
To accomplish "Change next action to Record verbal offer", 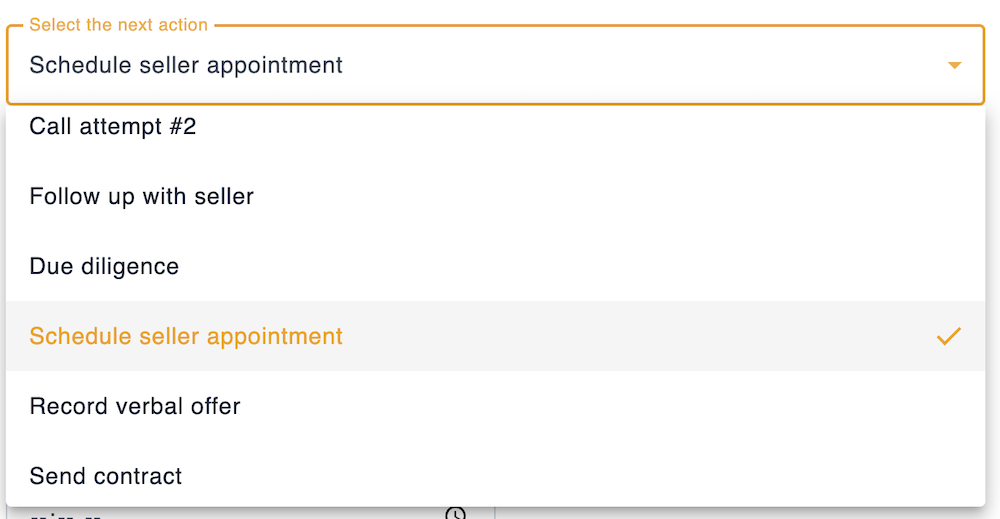I will tap(135, 406).
